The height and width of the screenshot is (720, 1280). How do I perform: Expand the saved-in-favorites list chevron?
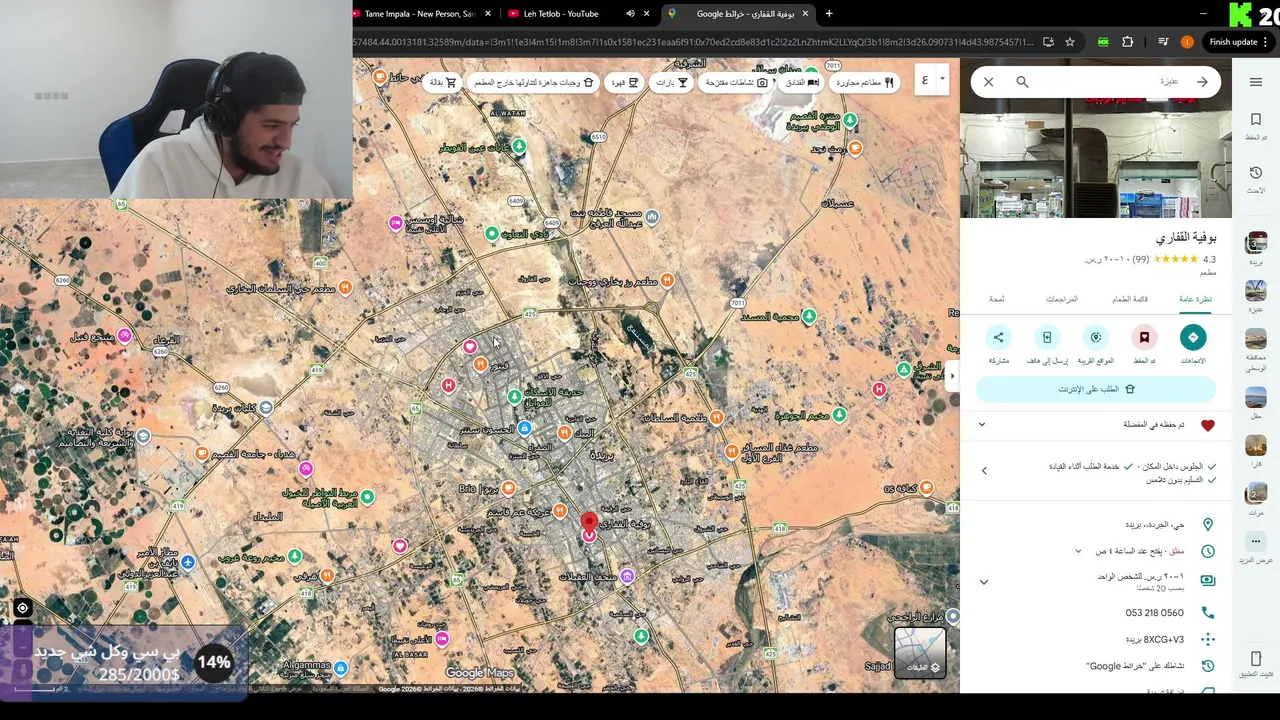click(982, 425)
